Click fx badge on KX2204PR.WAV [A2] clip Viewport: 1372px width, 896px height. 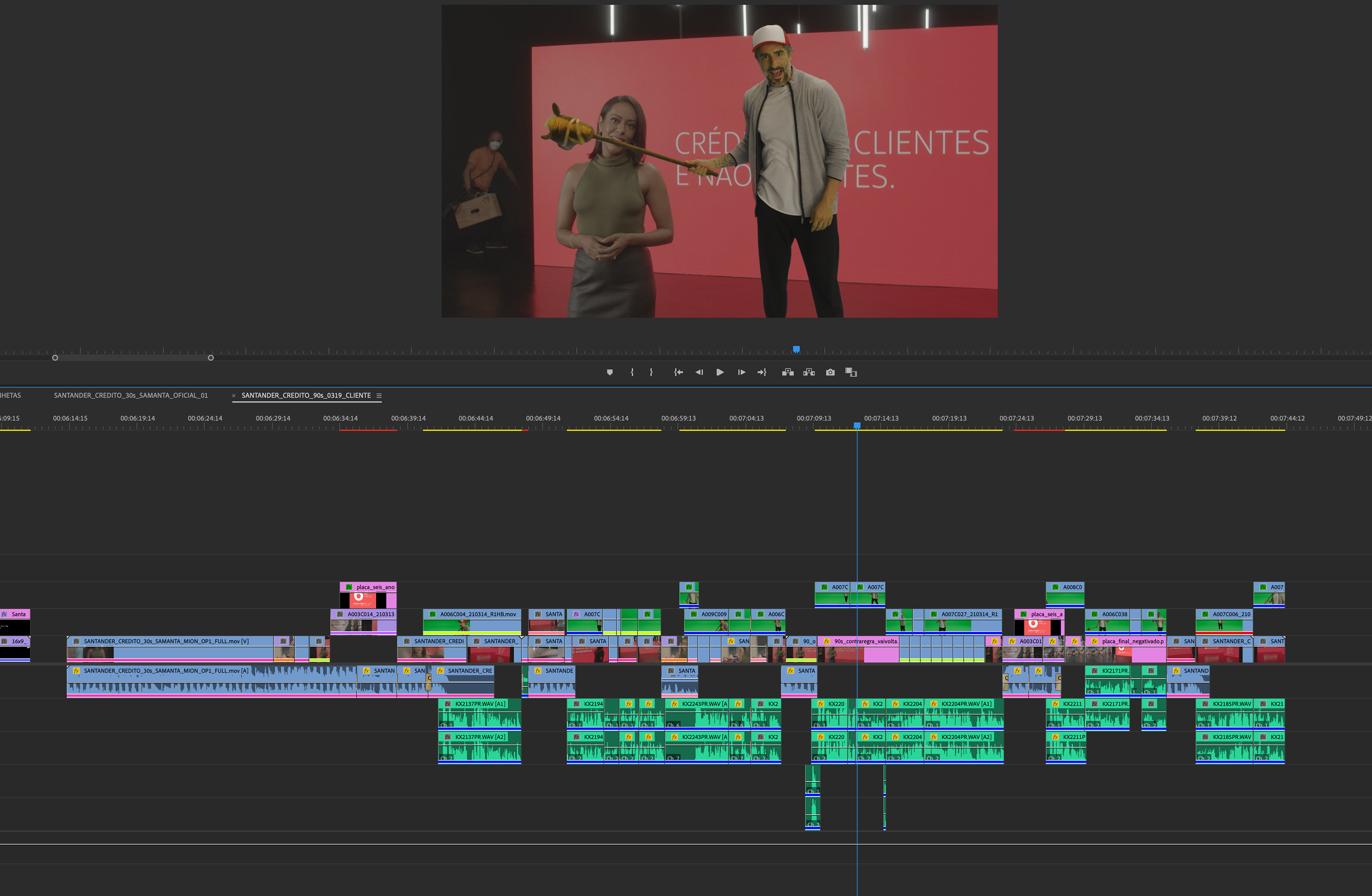click(x=934, y=737)
